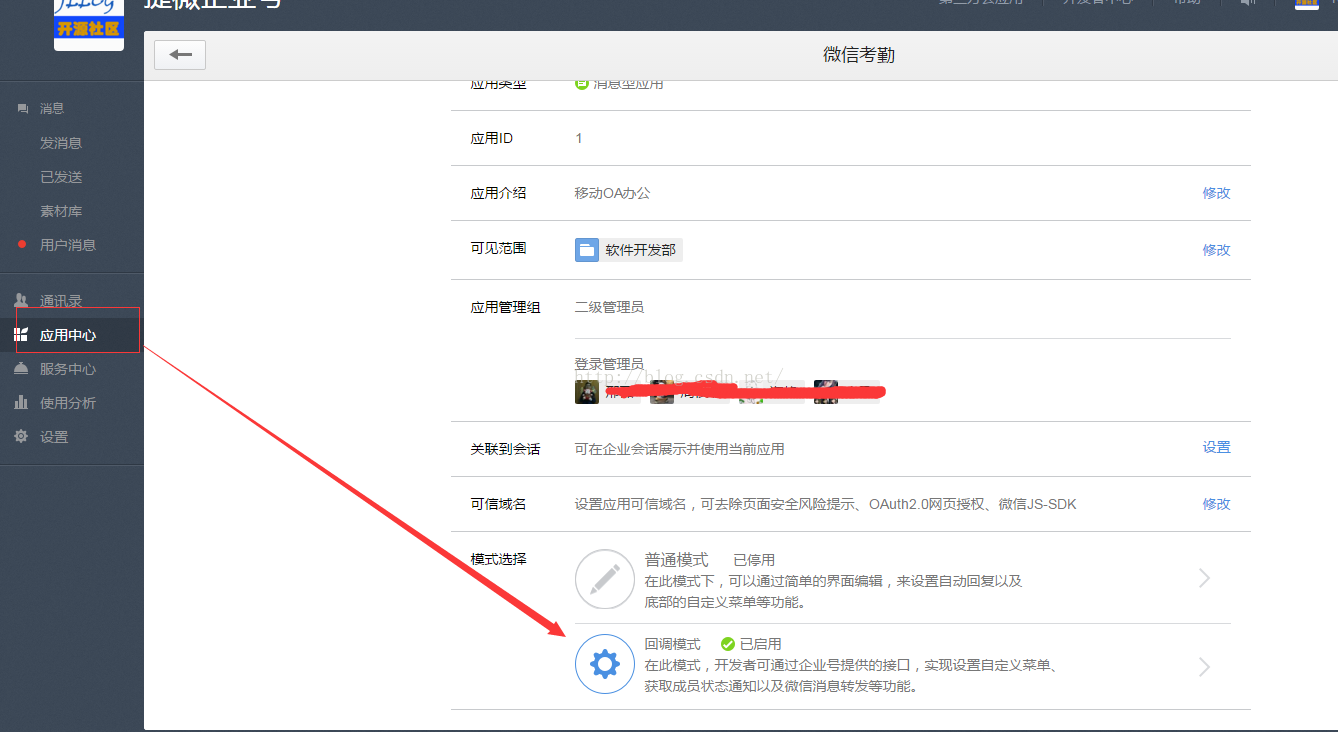
Task: Click the 回调模式 gear icon
Action: point(605,664)
